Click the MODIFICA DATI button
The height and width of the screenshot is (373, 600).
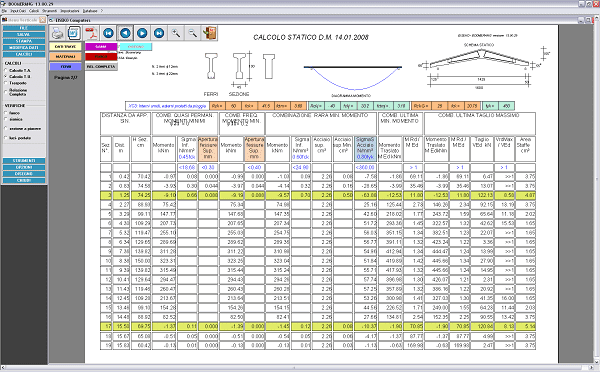pos(24,47)
